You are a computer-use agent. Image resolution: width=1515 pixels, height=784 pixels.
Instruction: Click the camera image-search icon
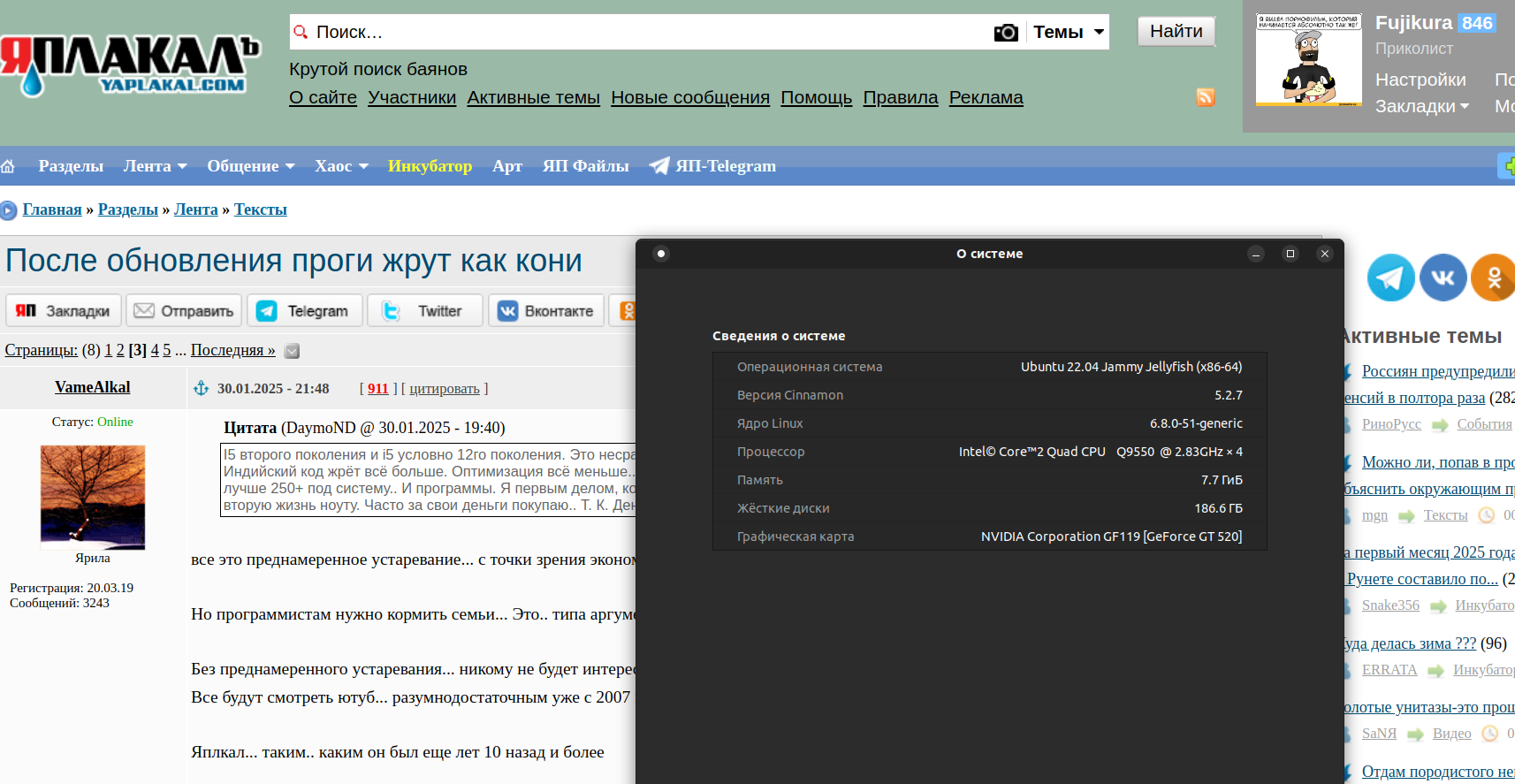click(1006, 33)
